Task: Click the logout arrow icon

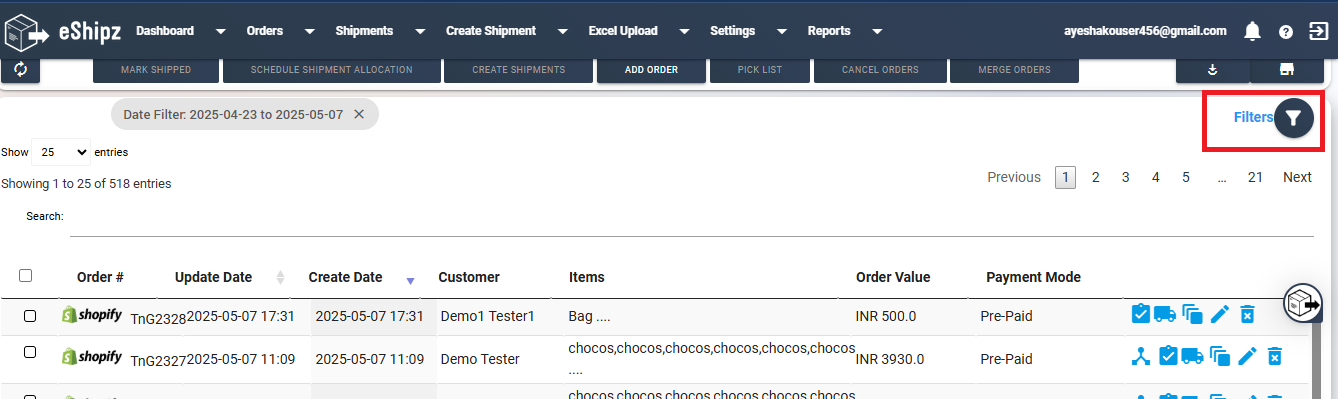Action: coord(1318,31)
